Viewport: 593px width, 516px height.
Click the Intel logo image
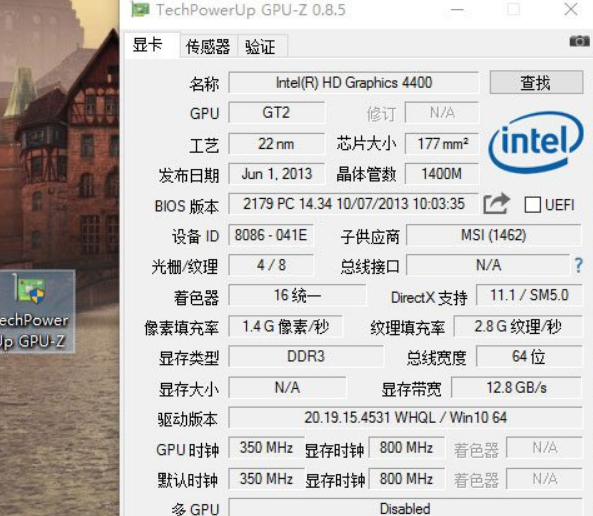[x=536, y=142]
